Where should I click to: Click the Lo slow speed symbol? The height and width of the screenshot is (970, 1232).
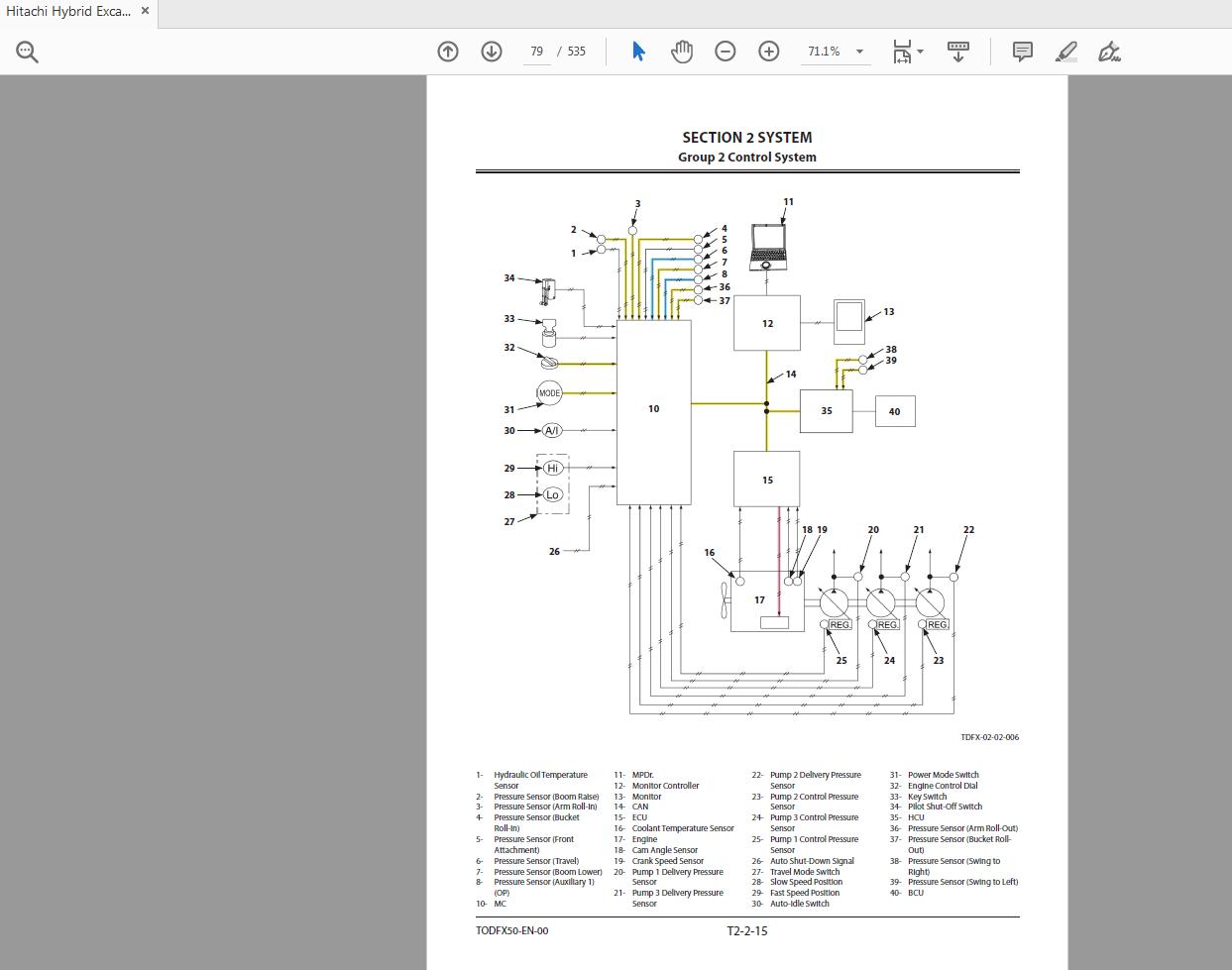pos(553,494)
